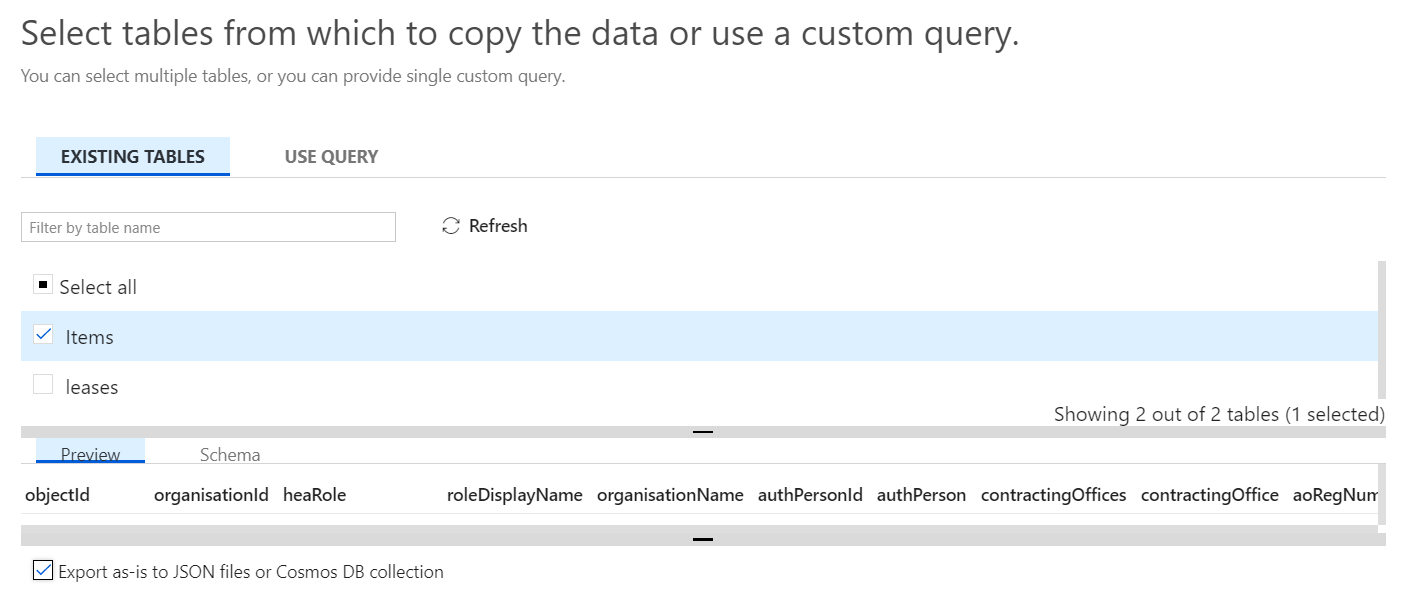Click the heaRole column header
1402x607 pixels.
pyautogui.click(x=314, y=495)
